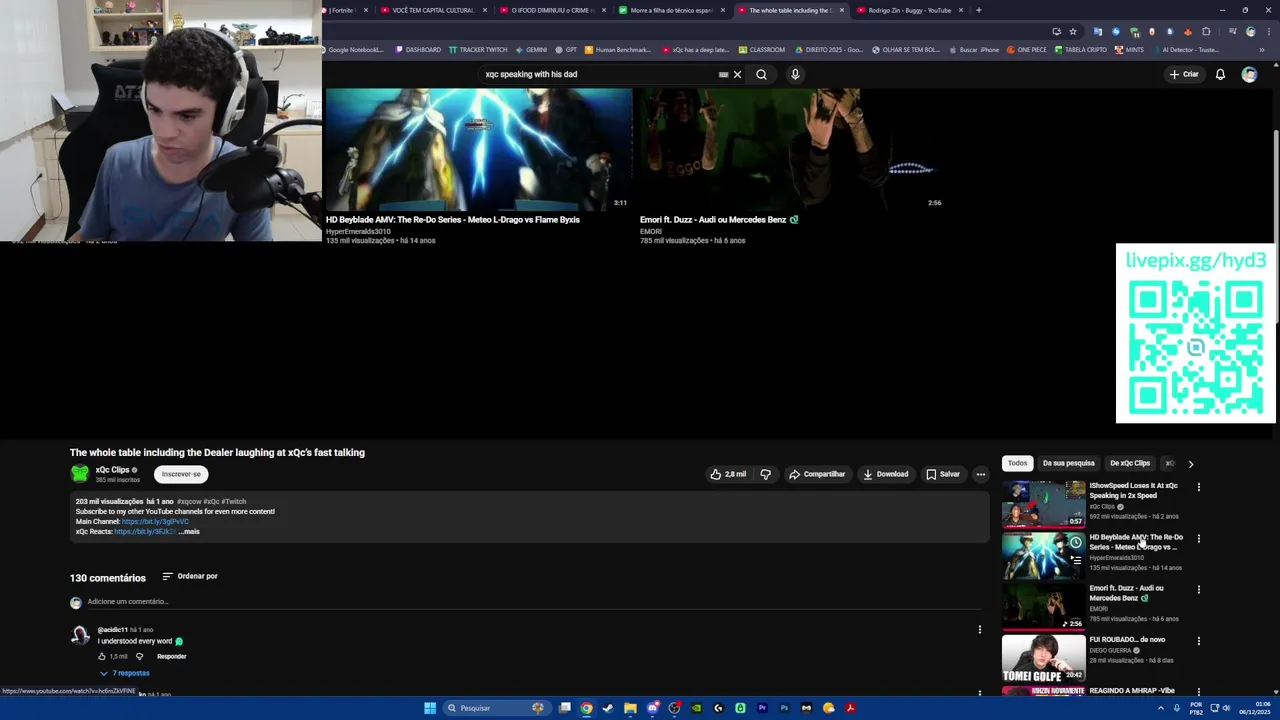The height and width of the screenshot is (720, 1280).
Task: Open File Explorer from the taskbar
Action: tap(630, 708)
